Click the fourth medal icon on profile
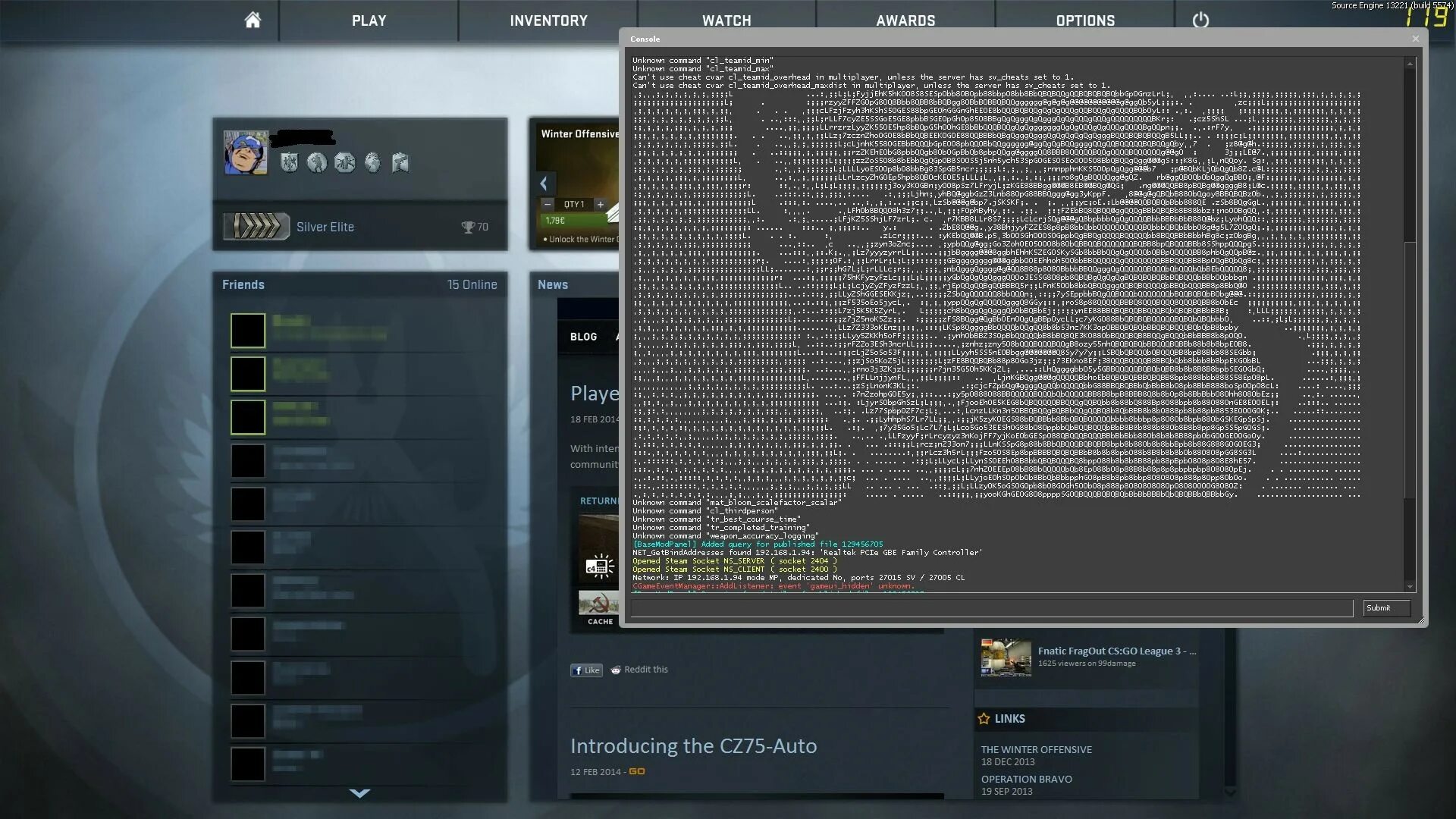This screenshot has width=1456, height=819. point(373,162)
